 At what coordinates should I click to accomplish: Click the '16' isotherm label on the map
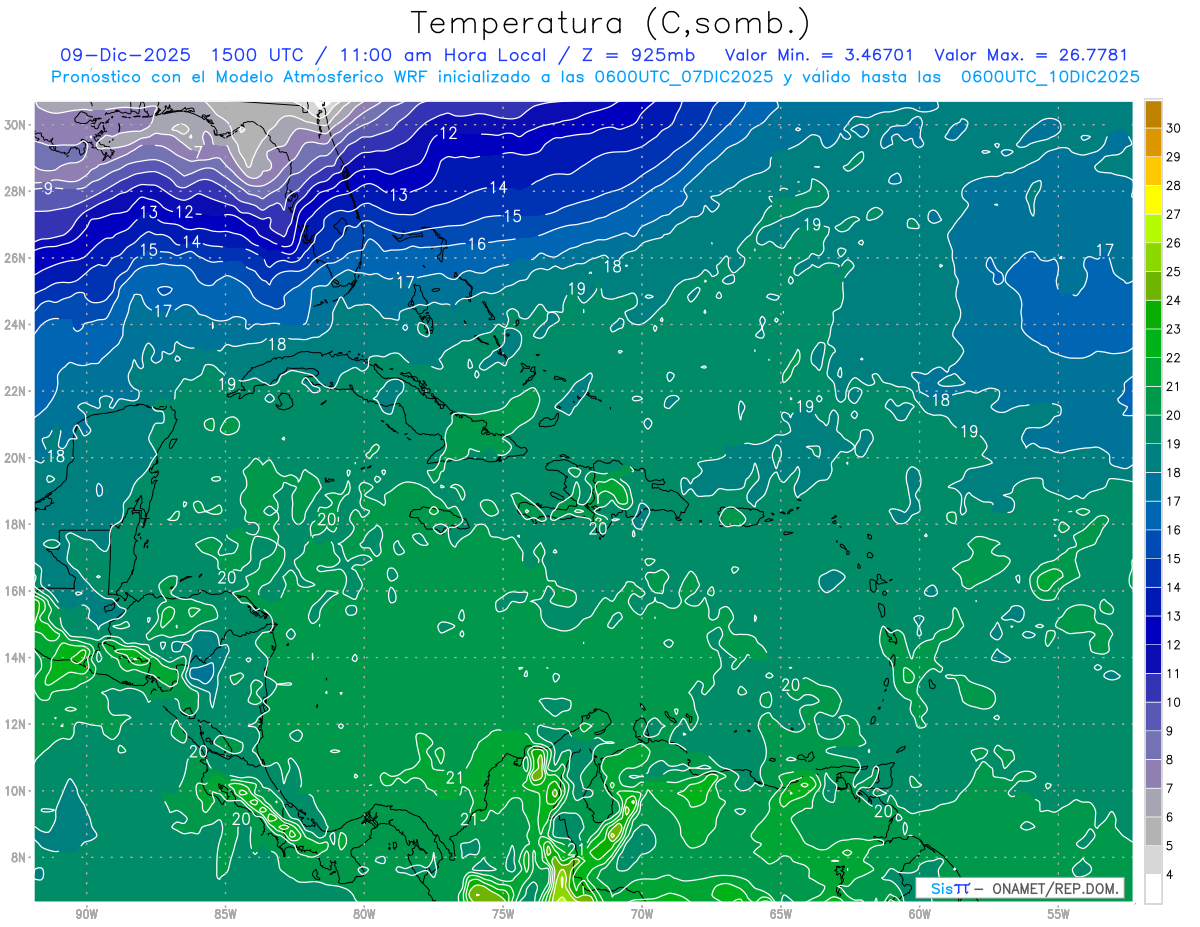pyautogui.click(x=476, y=244)
